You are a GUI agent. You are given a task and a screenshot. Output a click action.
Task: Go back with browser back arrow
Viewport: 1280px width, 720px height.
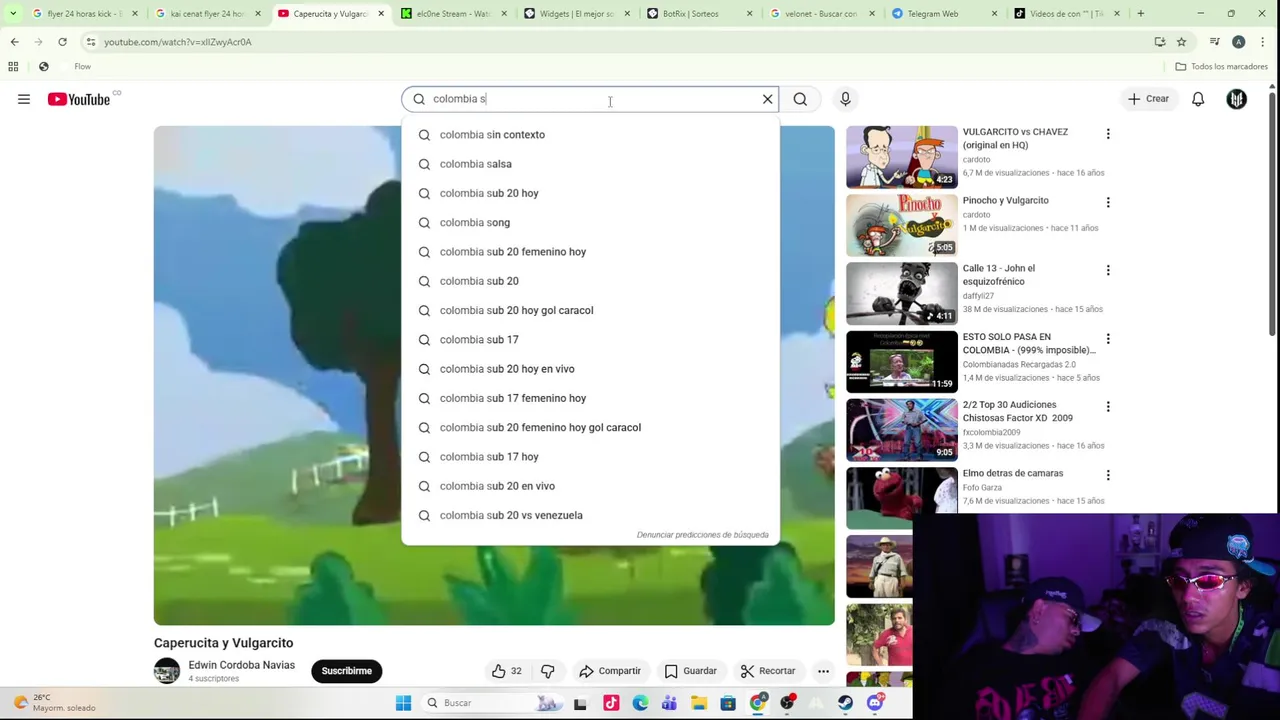[14, 42]
